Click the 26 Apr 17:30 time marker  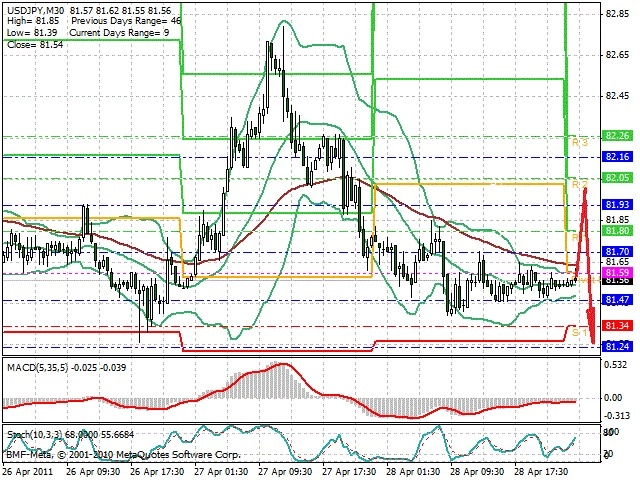coord(157,472)
